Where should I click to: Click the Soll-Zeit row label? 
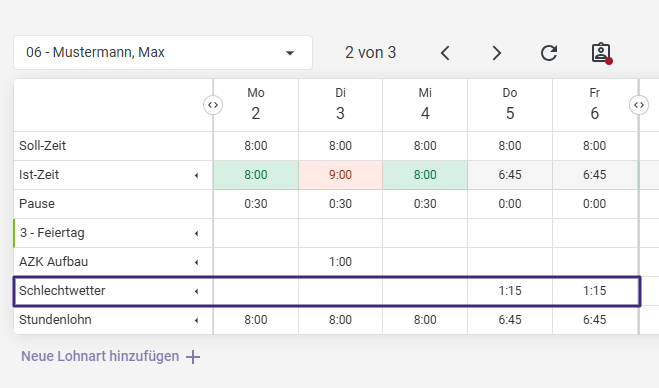click(x=42, y=146)
